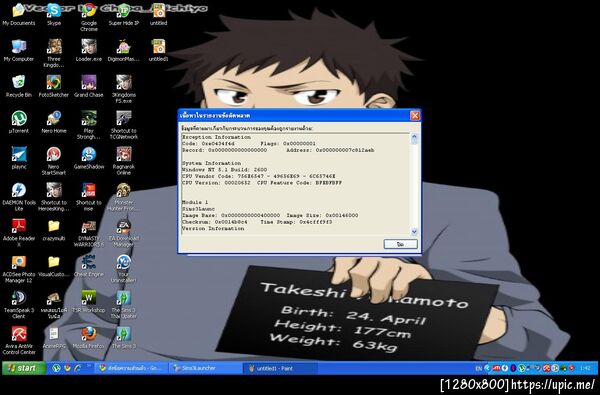The height and width of the screenshot is (395, 600).
Task: Open the My Documents desktop icon
Action: coord(18,15)
